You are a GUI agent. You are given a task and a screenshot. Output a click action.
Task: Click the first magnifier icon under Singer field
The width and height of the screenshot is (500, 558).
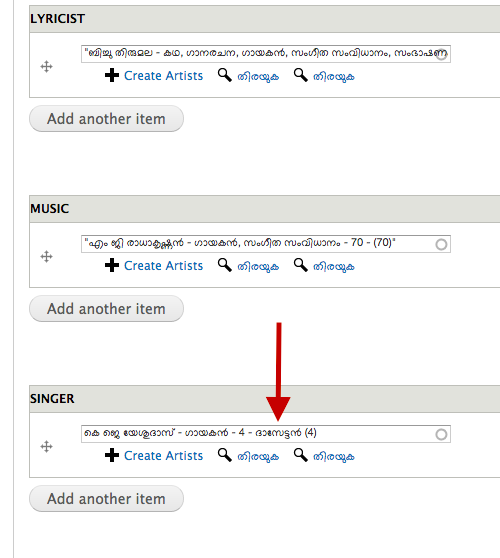coord(225,455)
